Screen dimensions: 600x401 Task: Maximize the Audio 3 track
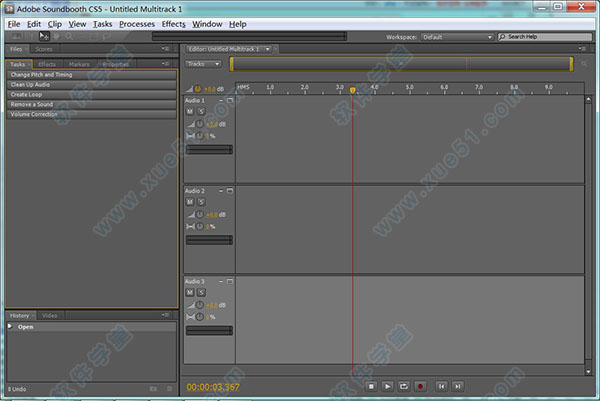tap(230, 281)
